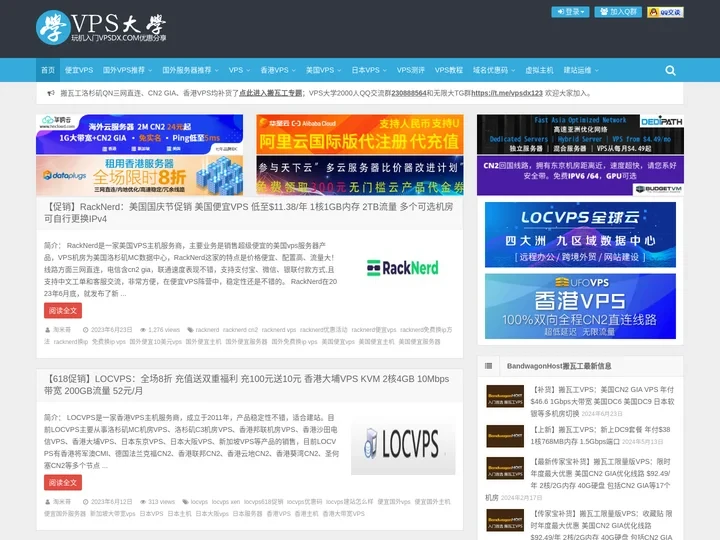Go to the 首页 tab
720x540 pixels.
[48, 70]
